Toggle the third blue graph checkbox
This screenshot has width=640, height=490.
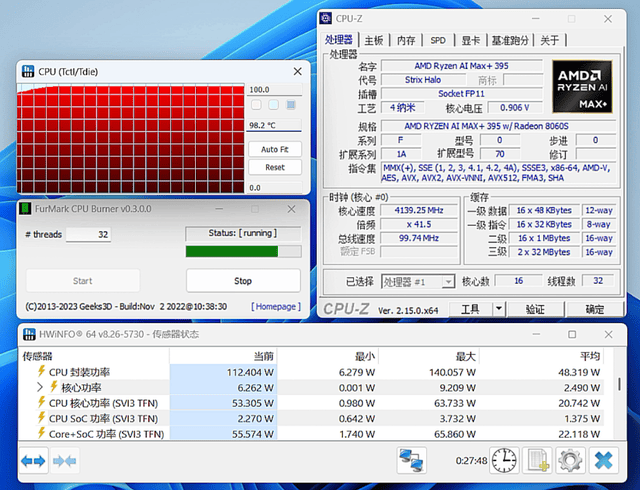pos(291,105)
